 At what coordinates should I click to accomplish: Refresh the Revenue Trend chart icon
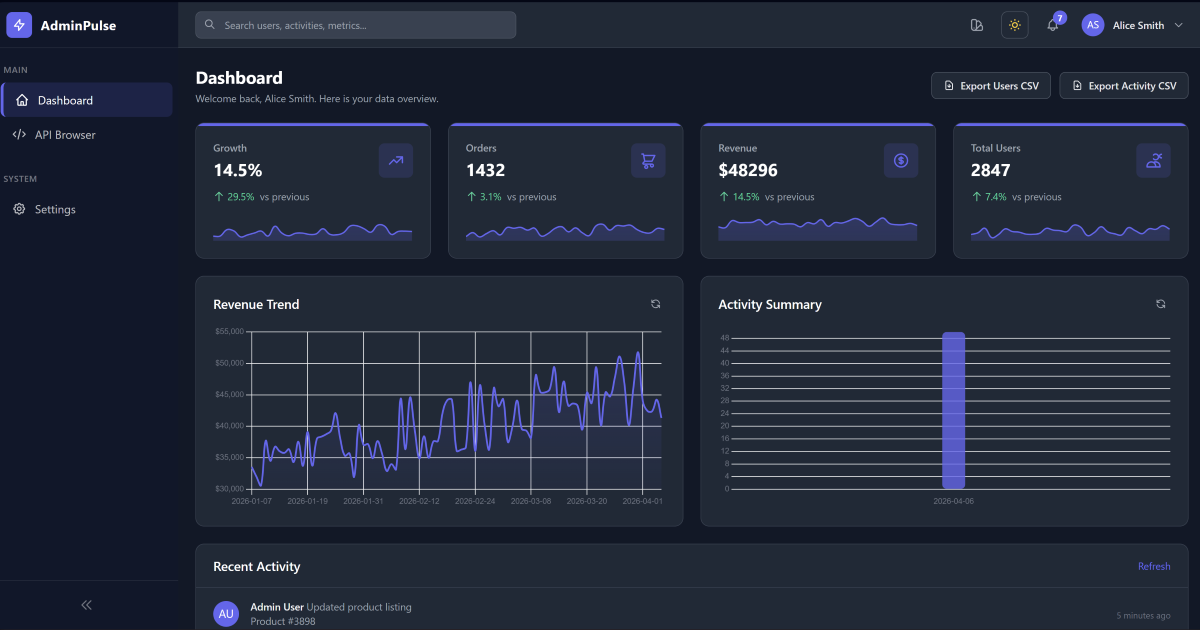[x=655, y=303]
